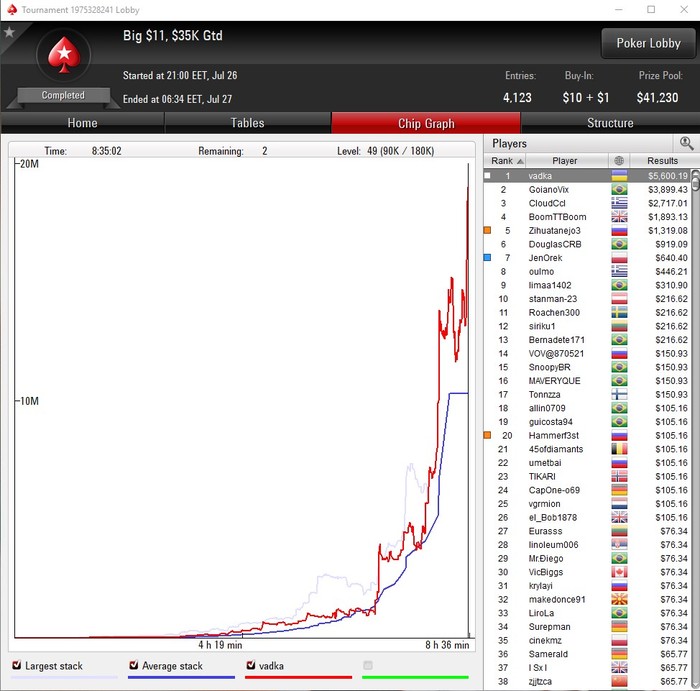This screenshot has height=691, width=700.
Task: Click Tonnzza's Finland flag icon
Action: pyautogui.click(x=619, y=395)
